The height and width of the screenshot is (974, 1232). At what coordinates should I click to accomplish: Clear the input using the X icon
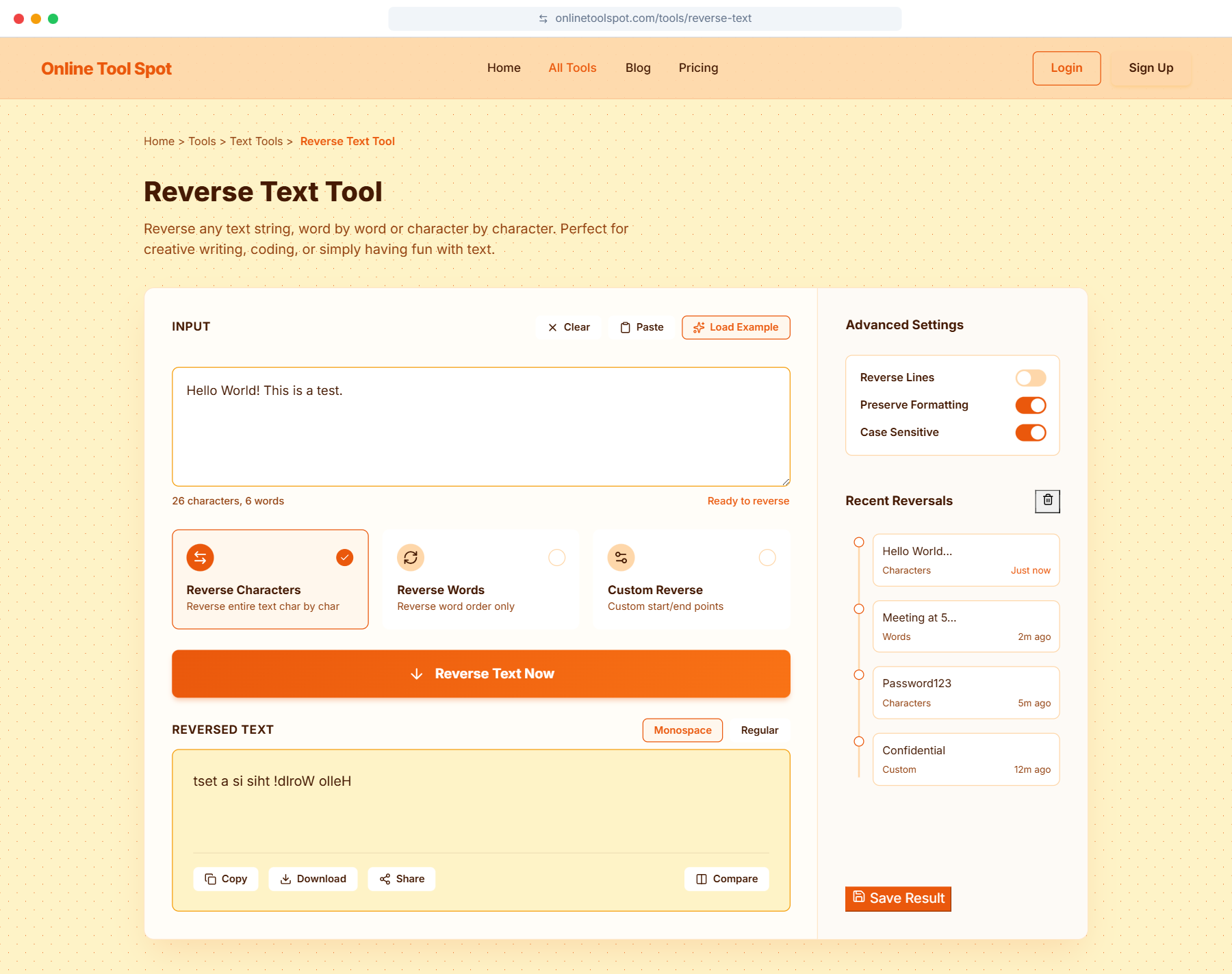(x=552, y=327)
